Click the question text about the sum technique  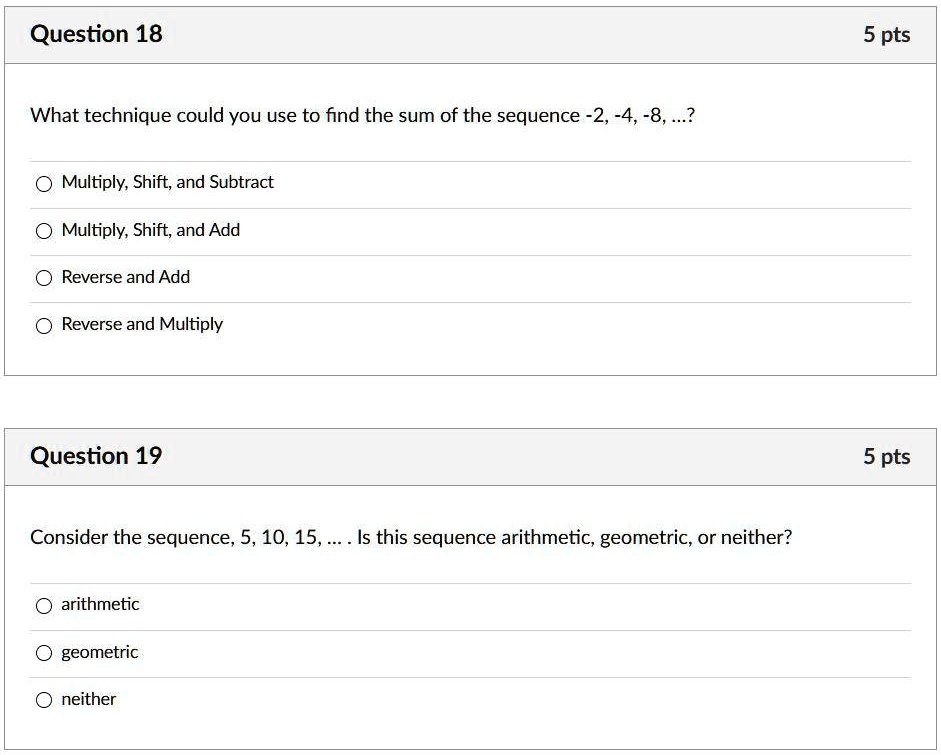point(363,115)
